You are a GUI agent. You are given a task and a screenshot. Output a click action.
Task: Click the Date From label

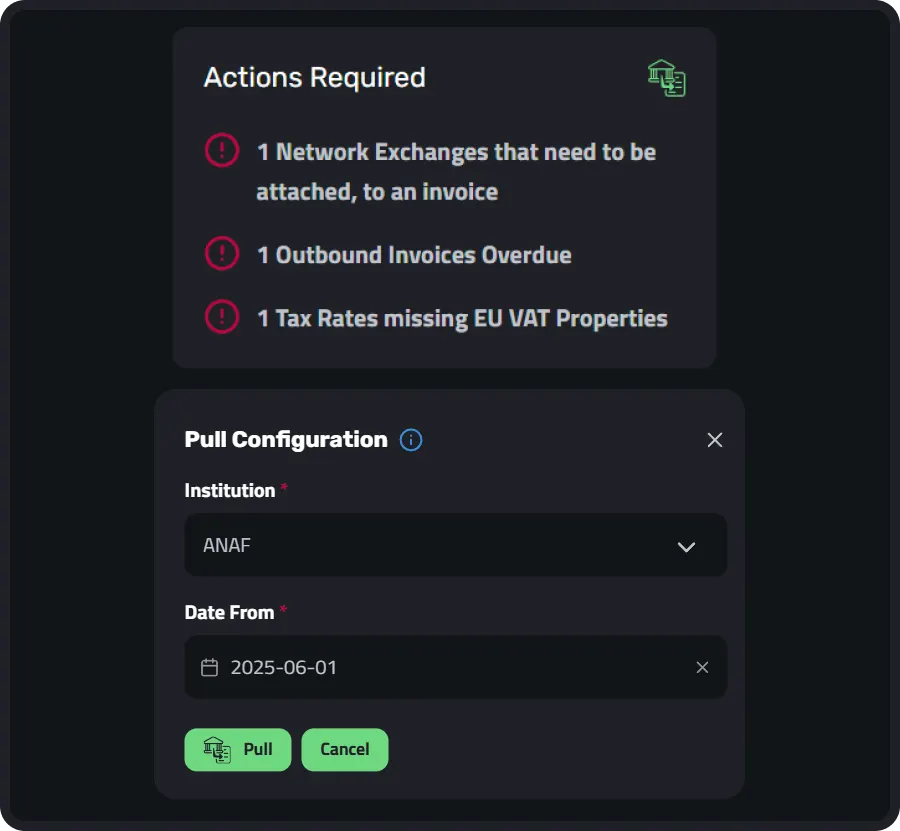coord(229,612)
